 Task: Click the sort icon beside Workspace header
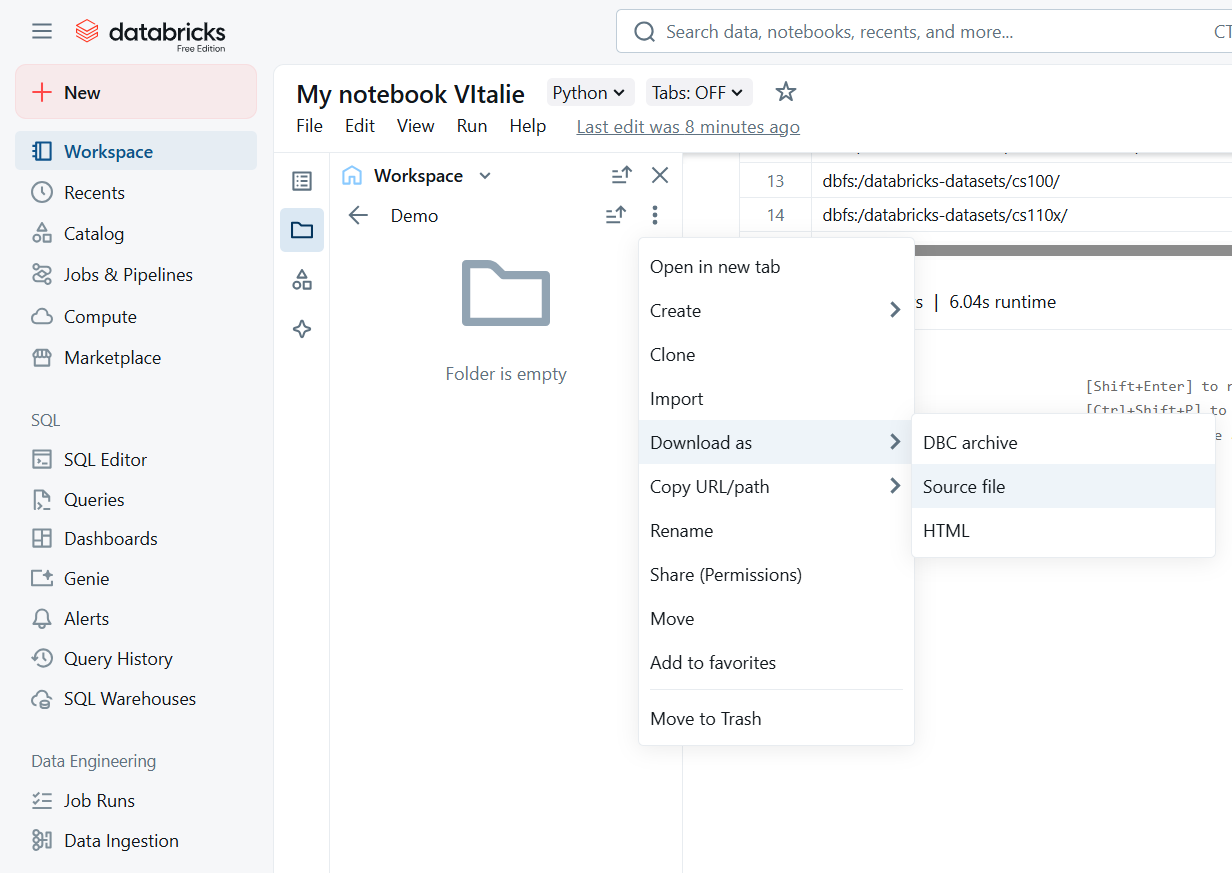point(621,176)
